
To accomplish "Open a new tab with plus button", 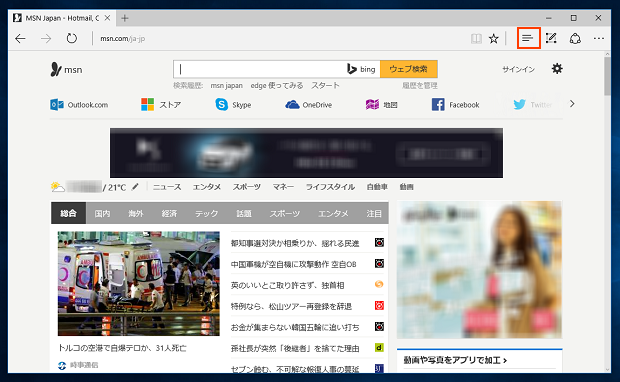I will 125,18.
